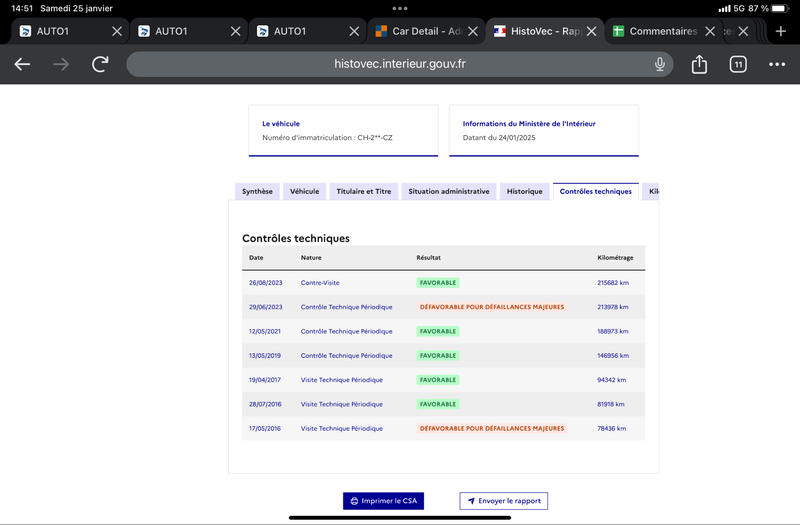This screenshot has width=800, height=525.
Task: Open the Titulaire et Titre tab
Action: click(364, 191)
